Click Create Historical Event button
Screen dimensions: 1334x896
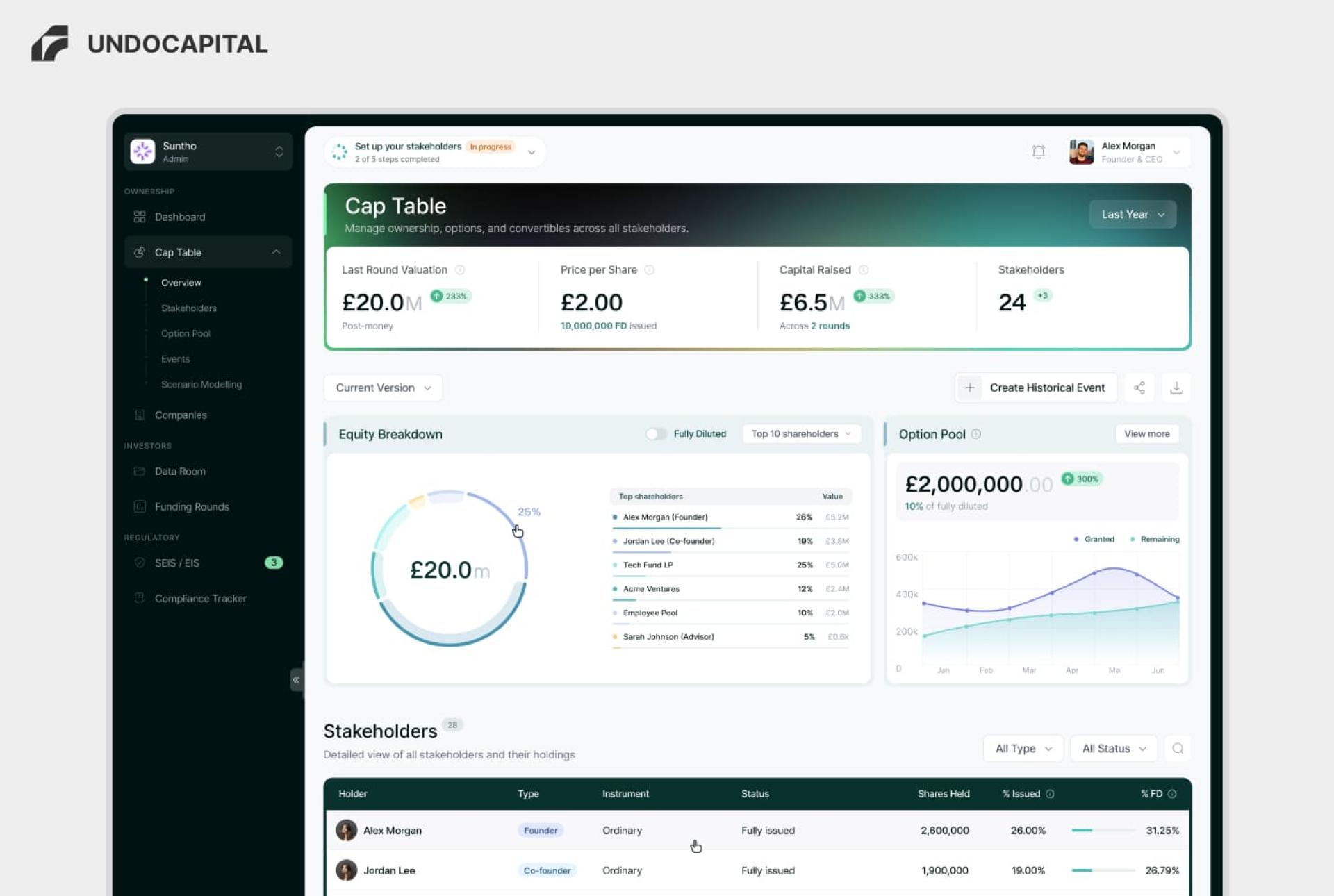tap(1036, 388)
